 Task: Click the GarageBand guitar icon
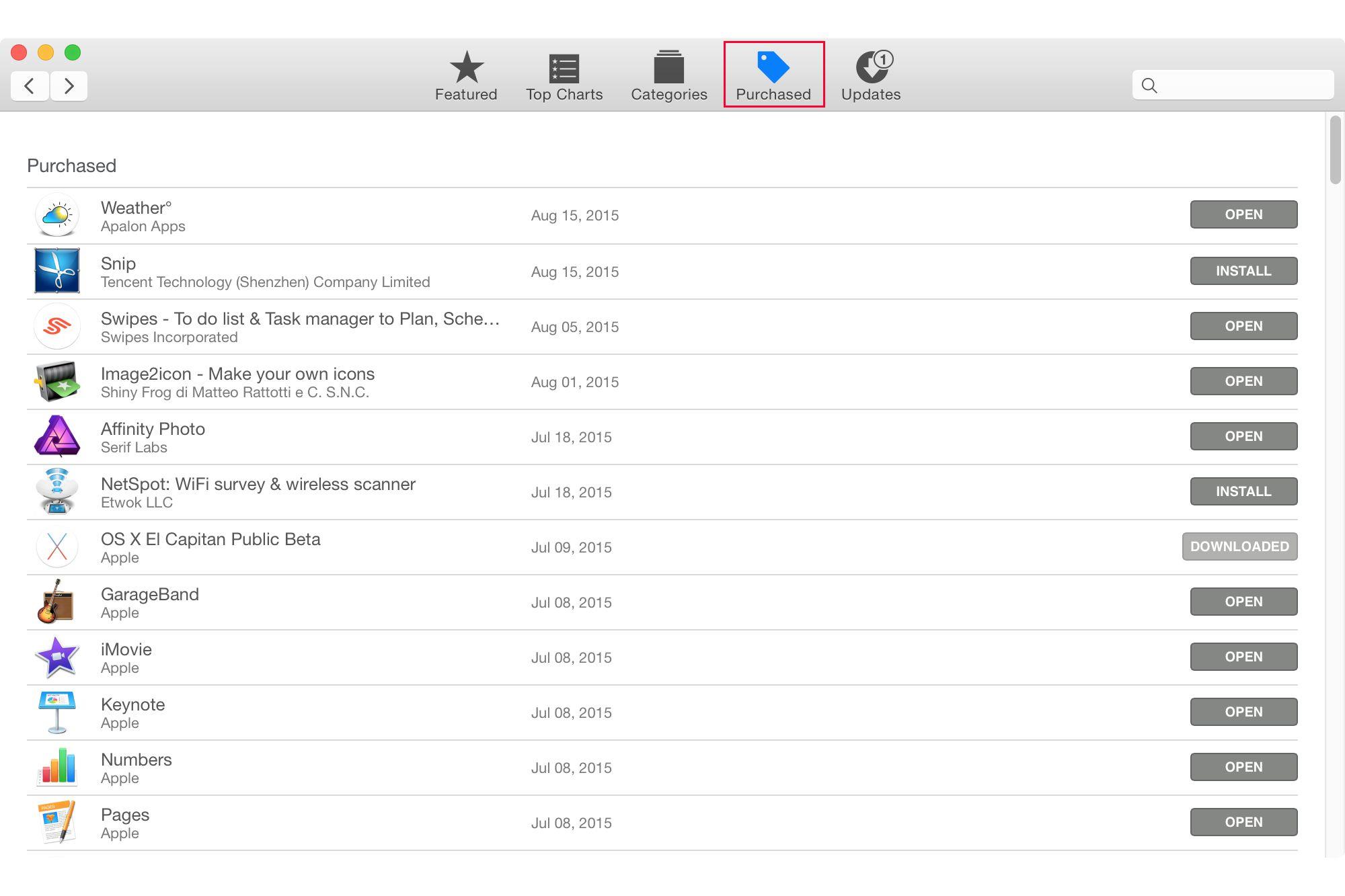56,602
